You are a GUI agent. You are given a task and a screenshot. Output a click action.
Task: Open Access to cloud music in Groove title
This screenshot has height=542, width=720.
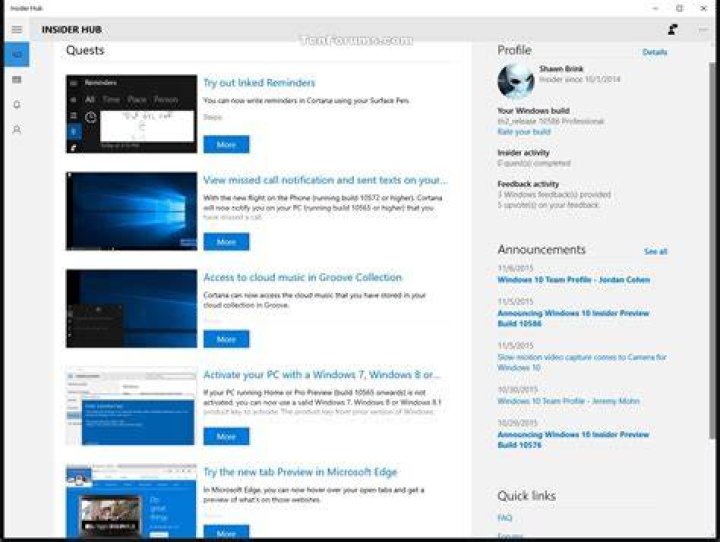(x=303, y=277)
